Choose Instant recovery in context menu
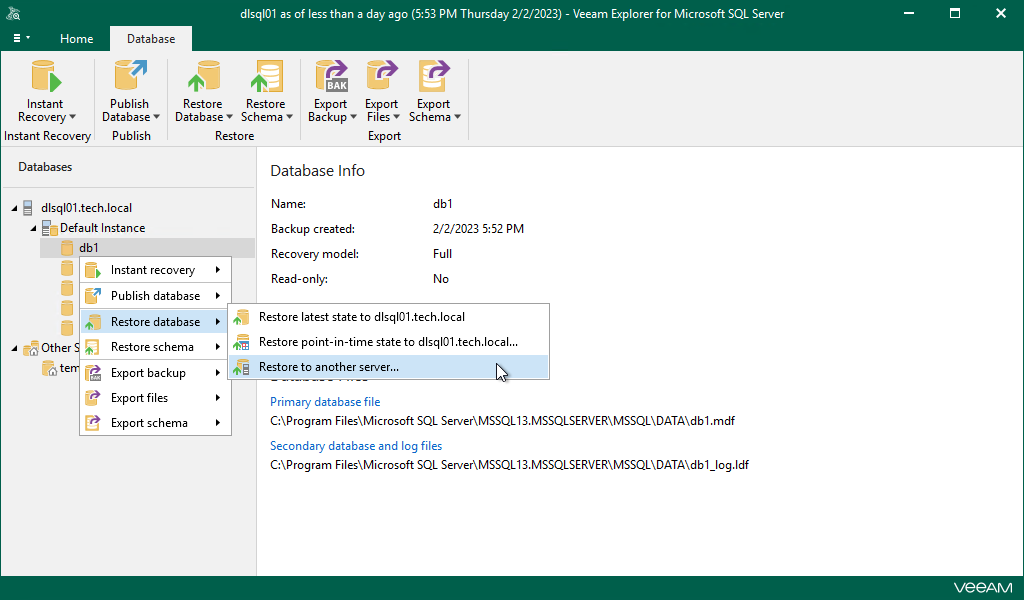 pos(155,270)
